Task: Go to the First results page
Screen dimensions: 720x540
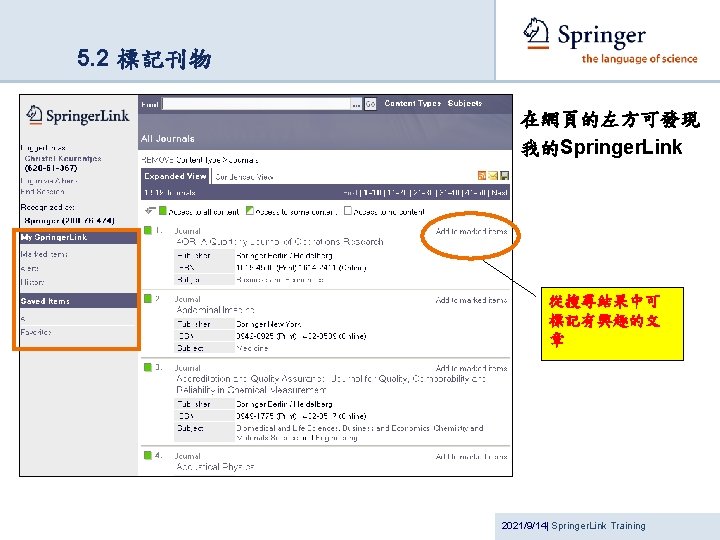Action: (350, 193)
